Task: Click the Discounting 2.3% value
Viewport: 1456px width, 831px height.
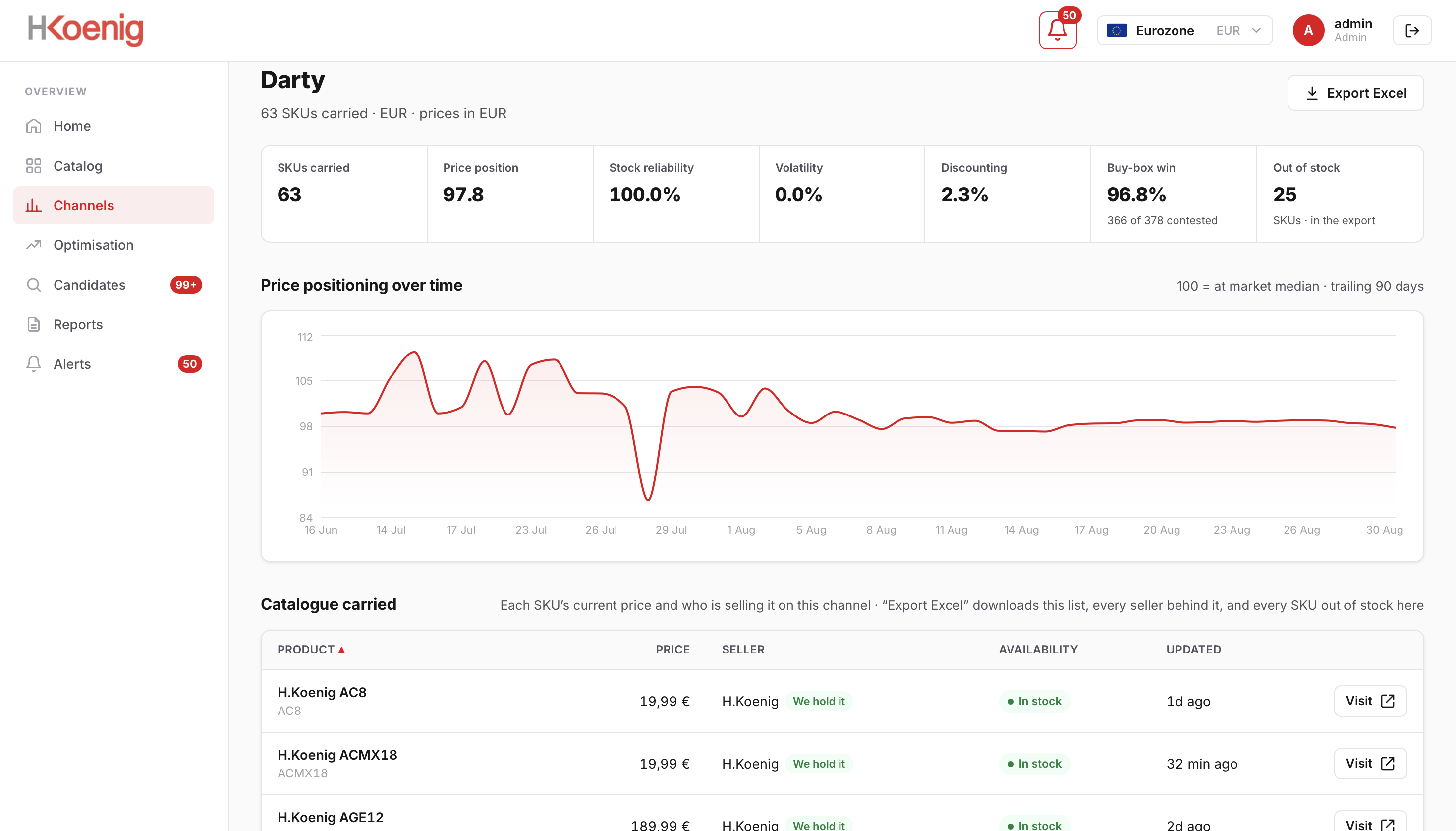Action: pyautogui.click(x=964, y=195)
